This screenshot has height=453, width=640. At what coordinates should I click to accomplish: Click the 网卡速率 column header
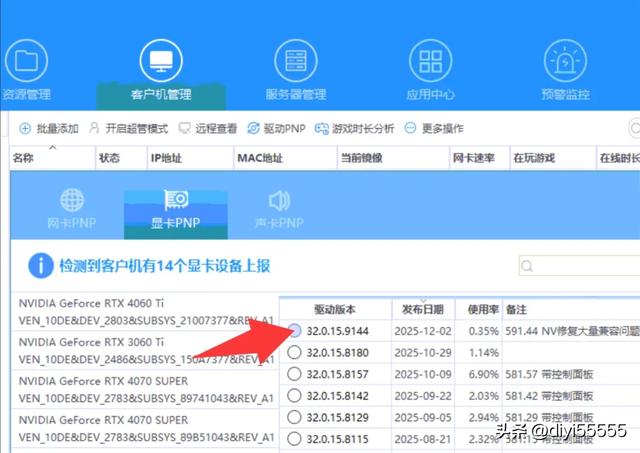[480, 157]
